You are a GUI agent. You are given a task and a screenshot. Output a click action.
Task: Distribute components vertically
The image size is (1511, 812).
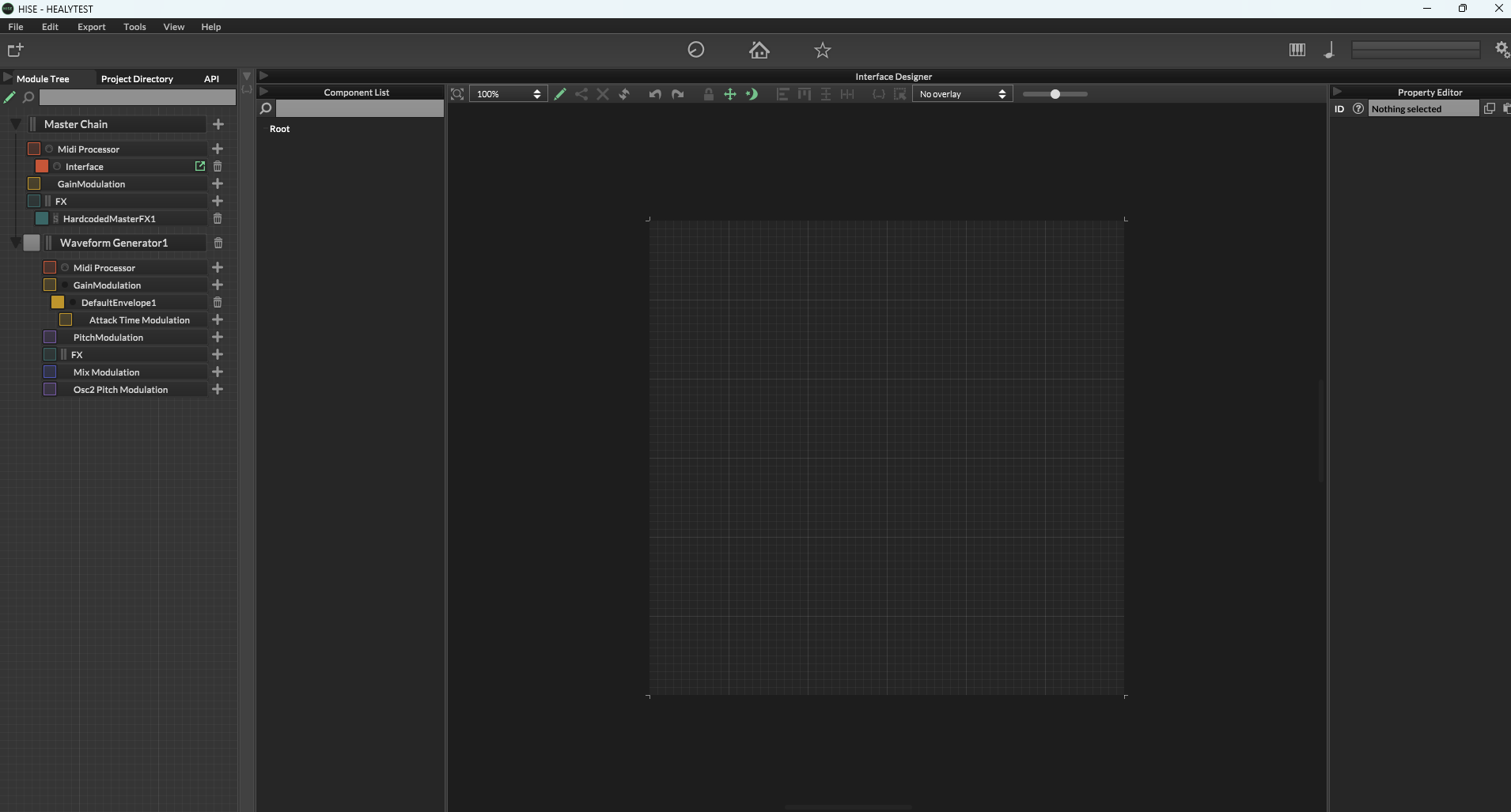click(826, 94)
